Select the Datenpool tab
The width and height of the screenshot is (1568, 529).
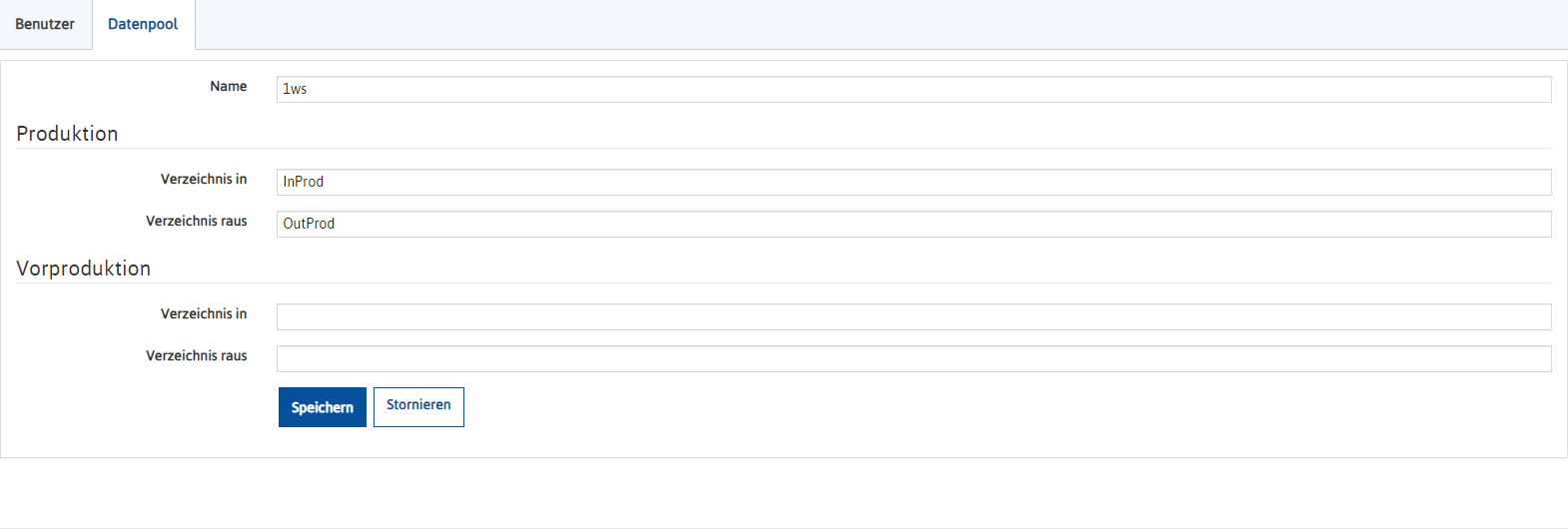click(x=143, y=24)
